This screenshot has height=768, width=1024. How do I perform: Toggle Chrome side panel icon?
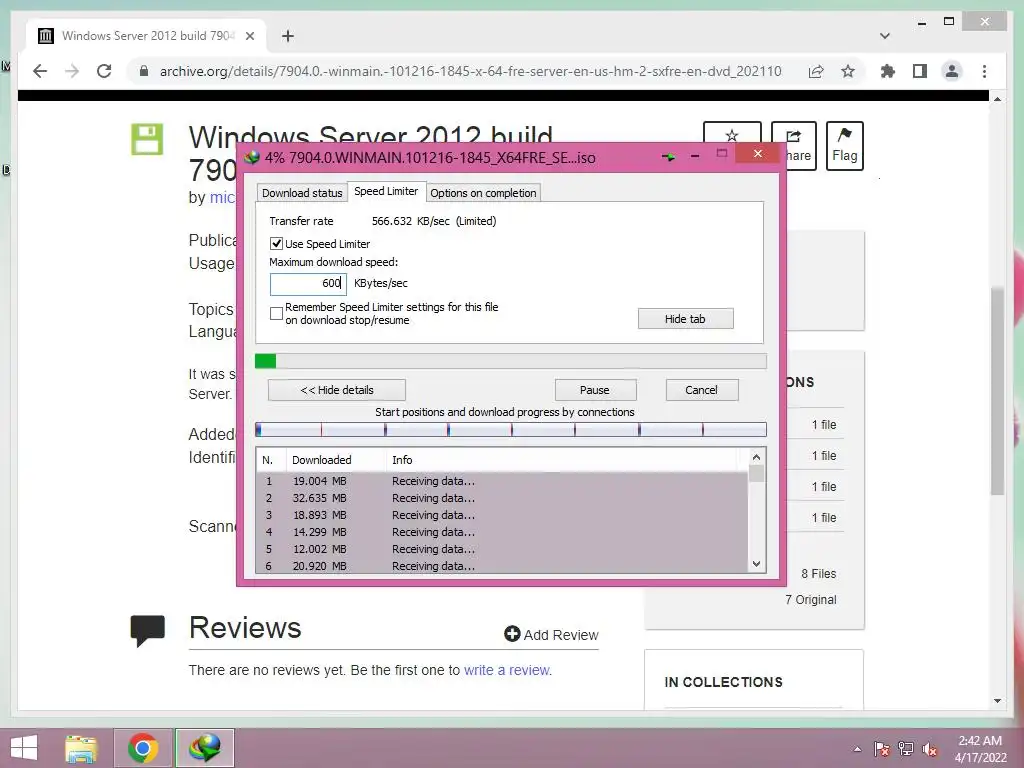tap(920, 71)
